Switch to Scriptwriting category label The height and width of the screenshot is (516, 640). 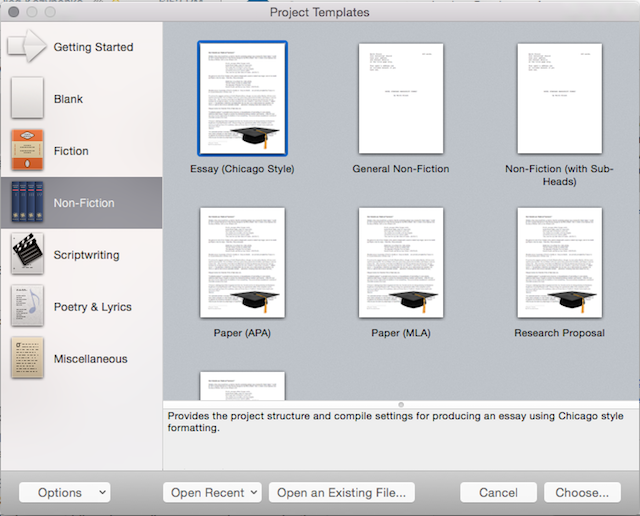[87, 255]
